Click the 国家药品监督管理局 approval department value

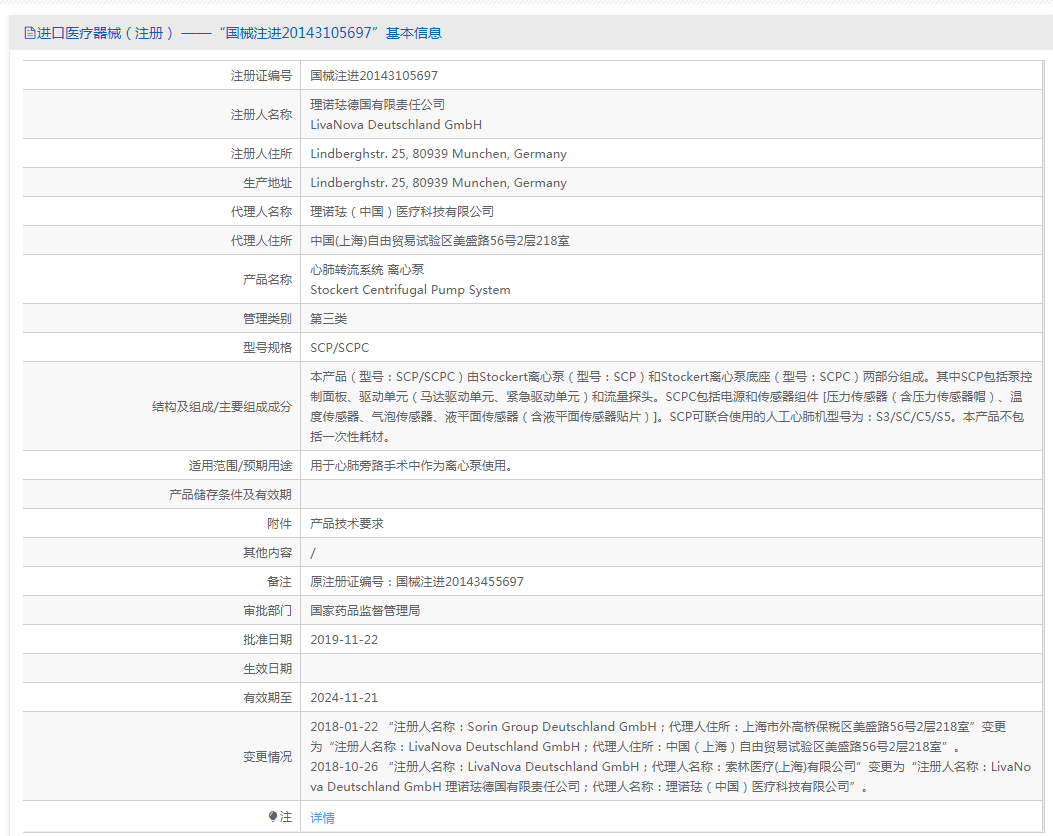pyautogui.click(x=365, y=610)
